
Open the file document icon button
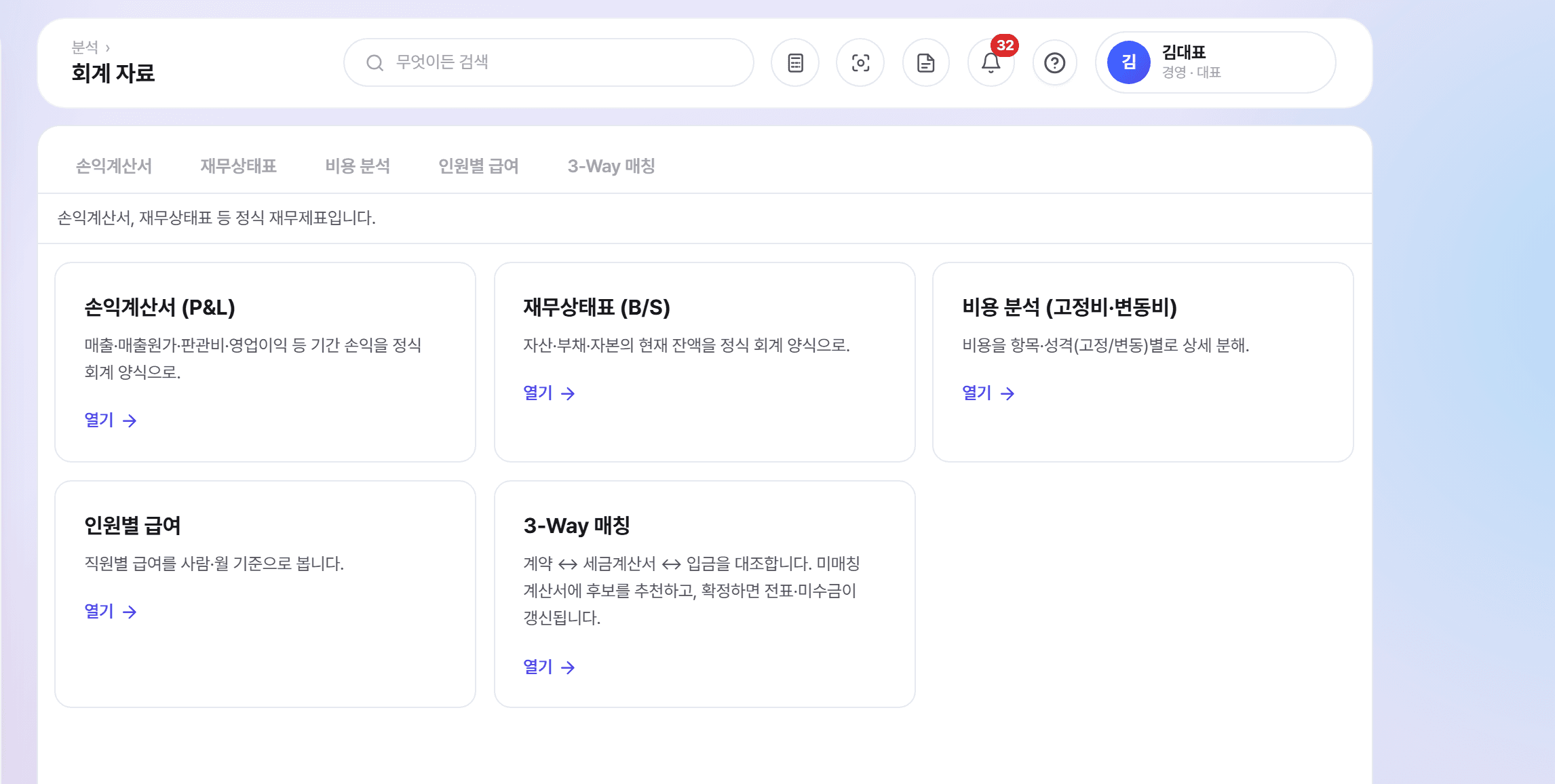tap(925, 63)
